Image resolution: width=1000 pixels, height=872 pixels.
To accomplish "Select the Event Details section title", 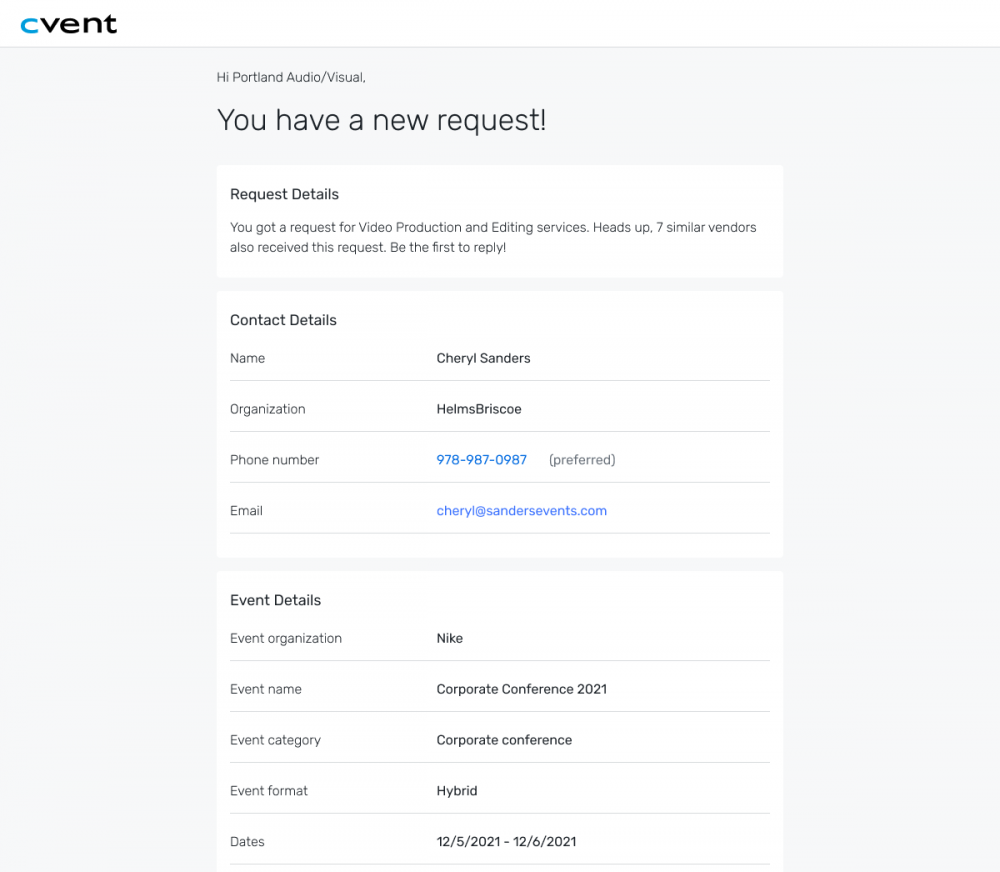I will click(x=275, y=600).
